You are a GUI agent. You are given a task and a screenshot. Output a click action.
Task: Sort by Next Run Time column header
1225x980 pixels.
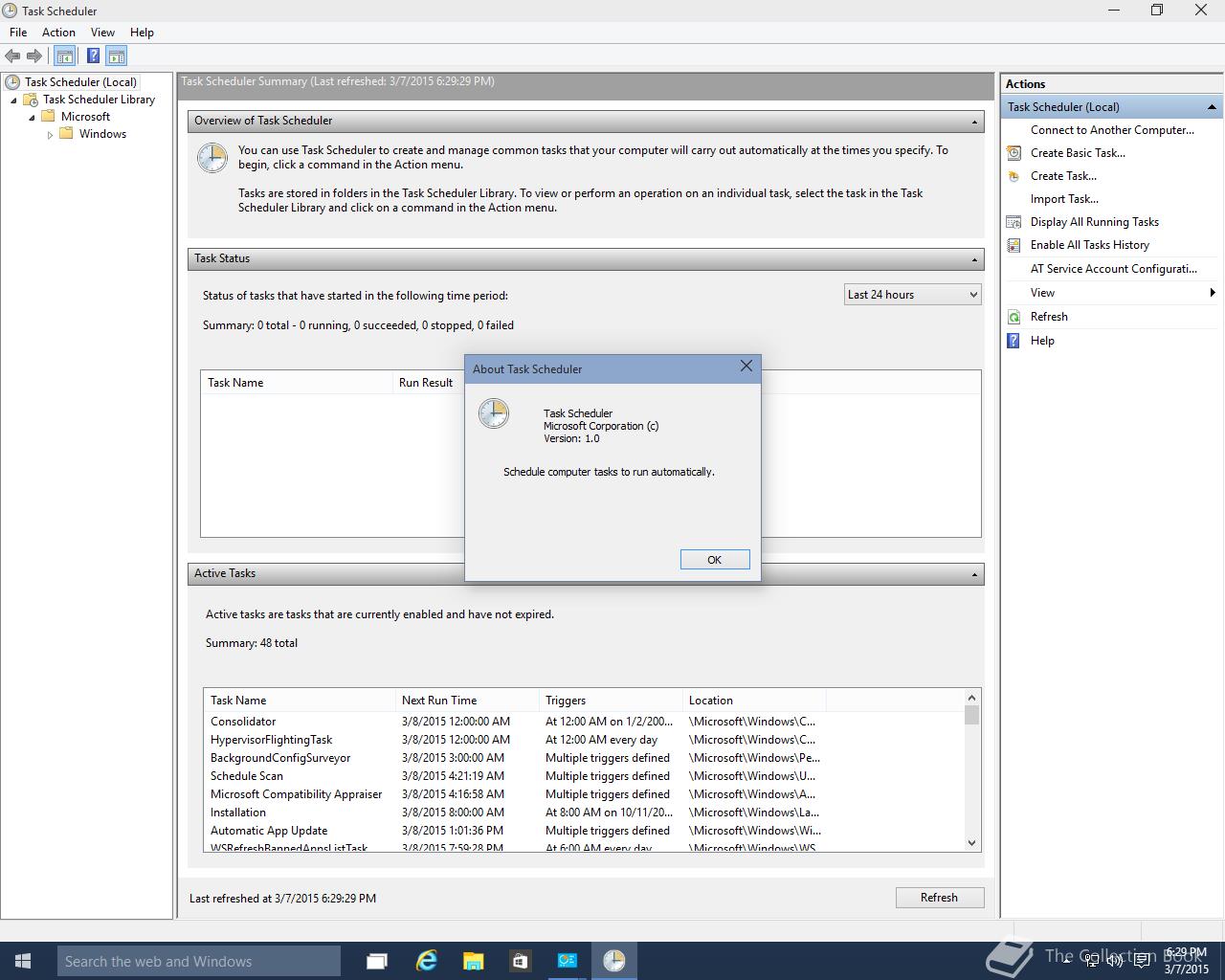467,701
